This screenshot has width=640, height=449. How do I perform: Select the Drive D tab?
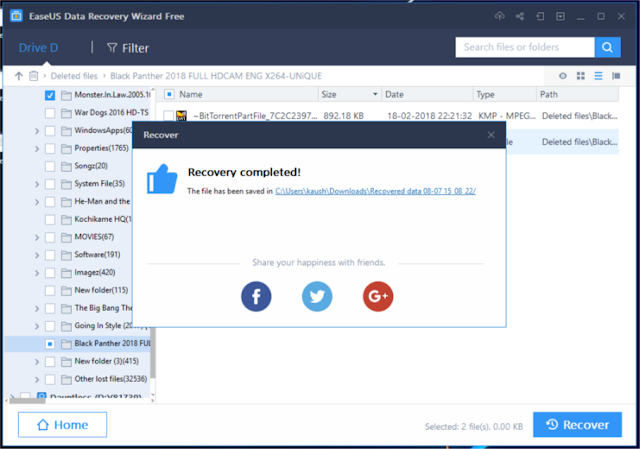38,48
